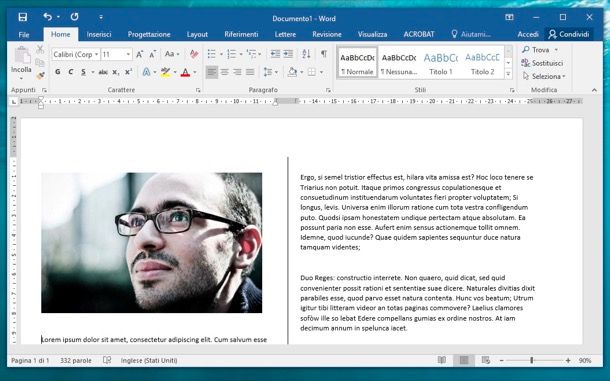Screen dimensions: 610x381
Task: Click Trova to find text
Action: (x=540, y=50)
